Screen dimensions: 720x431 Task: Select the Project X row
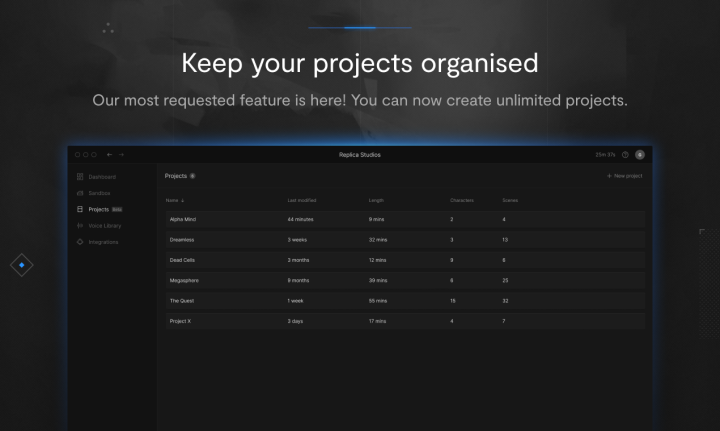point(405,321)
